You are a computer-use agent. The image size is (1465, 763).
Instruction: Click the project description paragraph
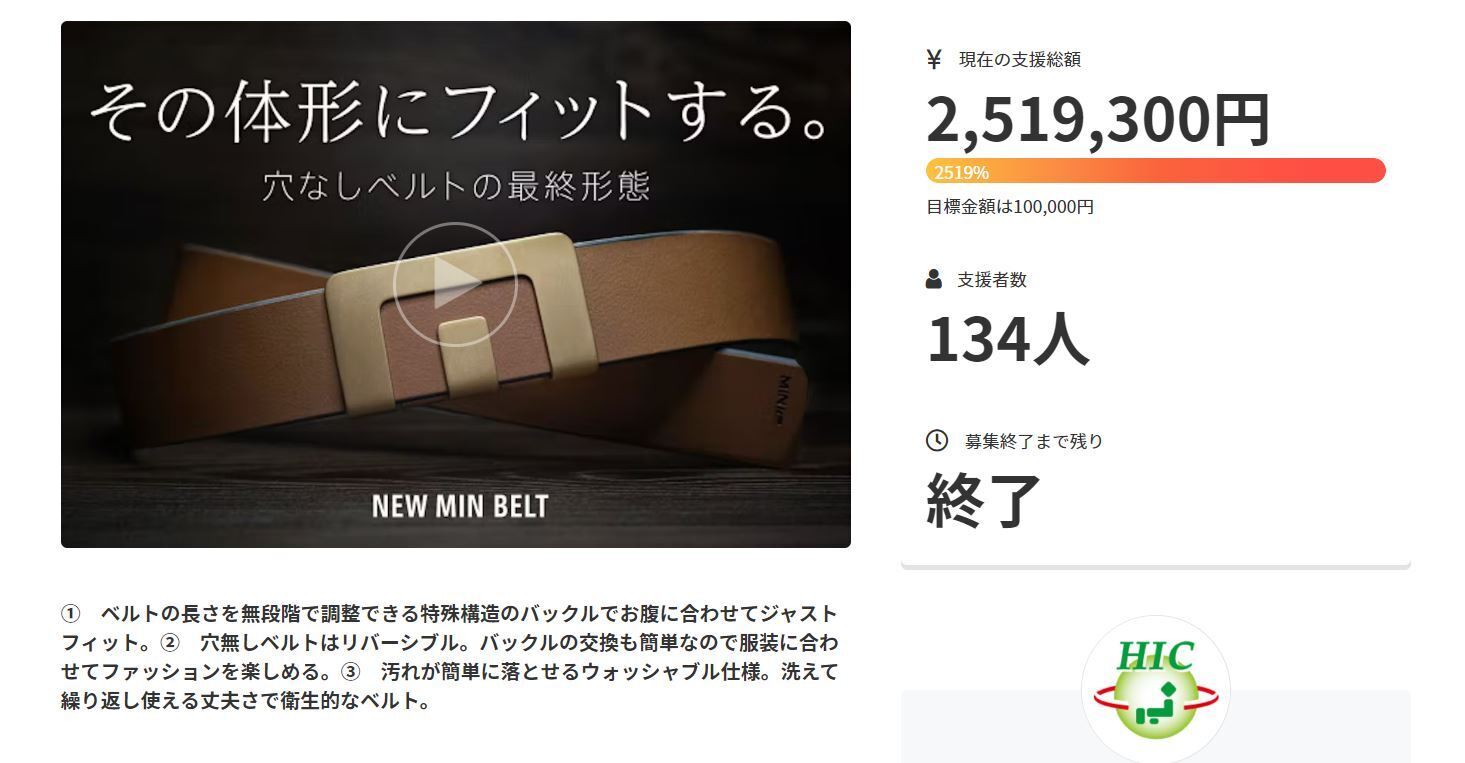pyautogui.click(x=450, y=656)
